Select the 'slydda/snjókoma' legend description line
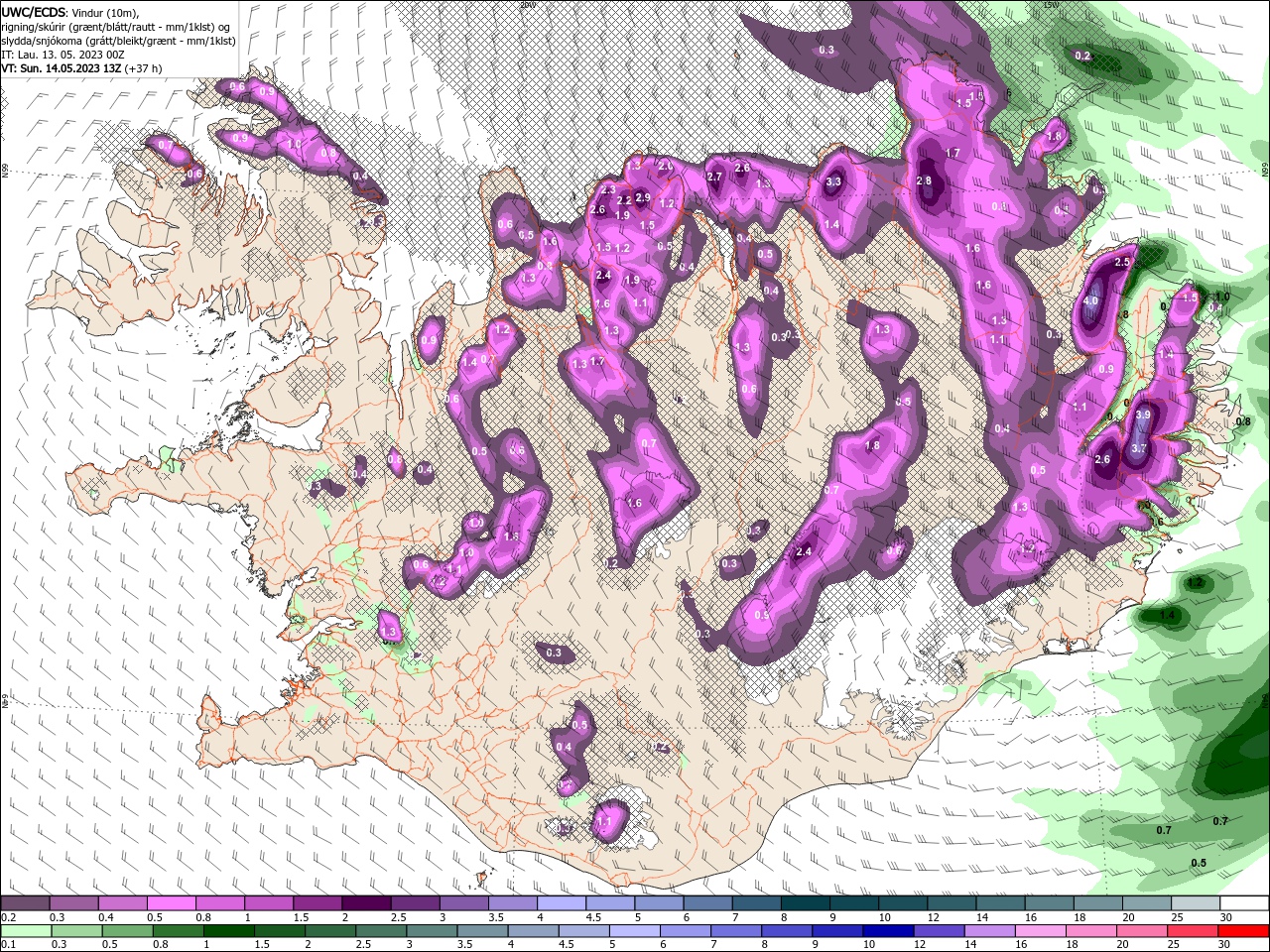Image resolution: width=1270 pixels, height=952 pixels. (118, 41)
